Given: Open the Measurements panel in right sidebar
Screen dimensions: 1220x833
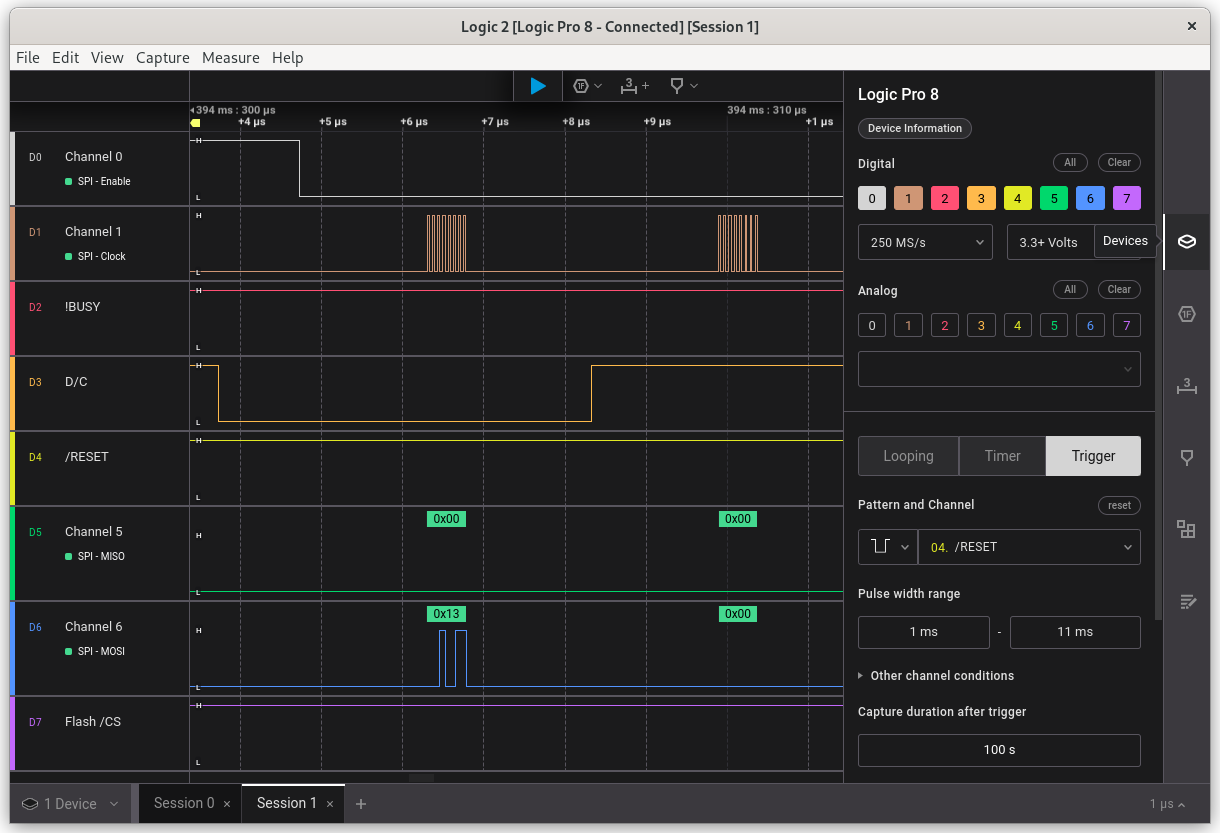Looking at the screenshot, I should point(1187,387).
